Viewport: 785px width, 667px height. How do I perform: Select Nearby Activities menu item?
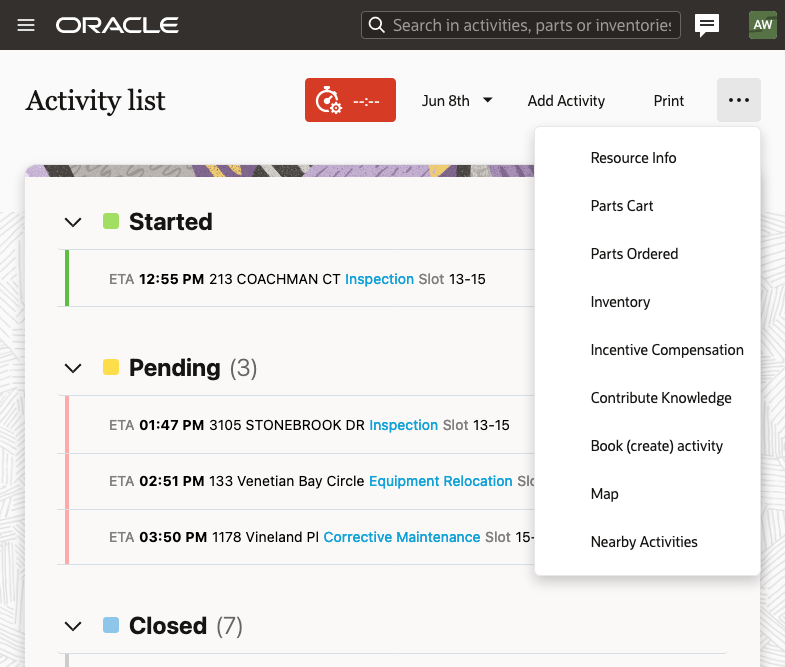tap(644, 542)
